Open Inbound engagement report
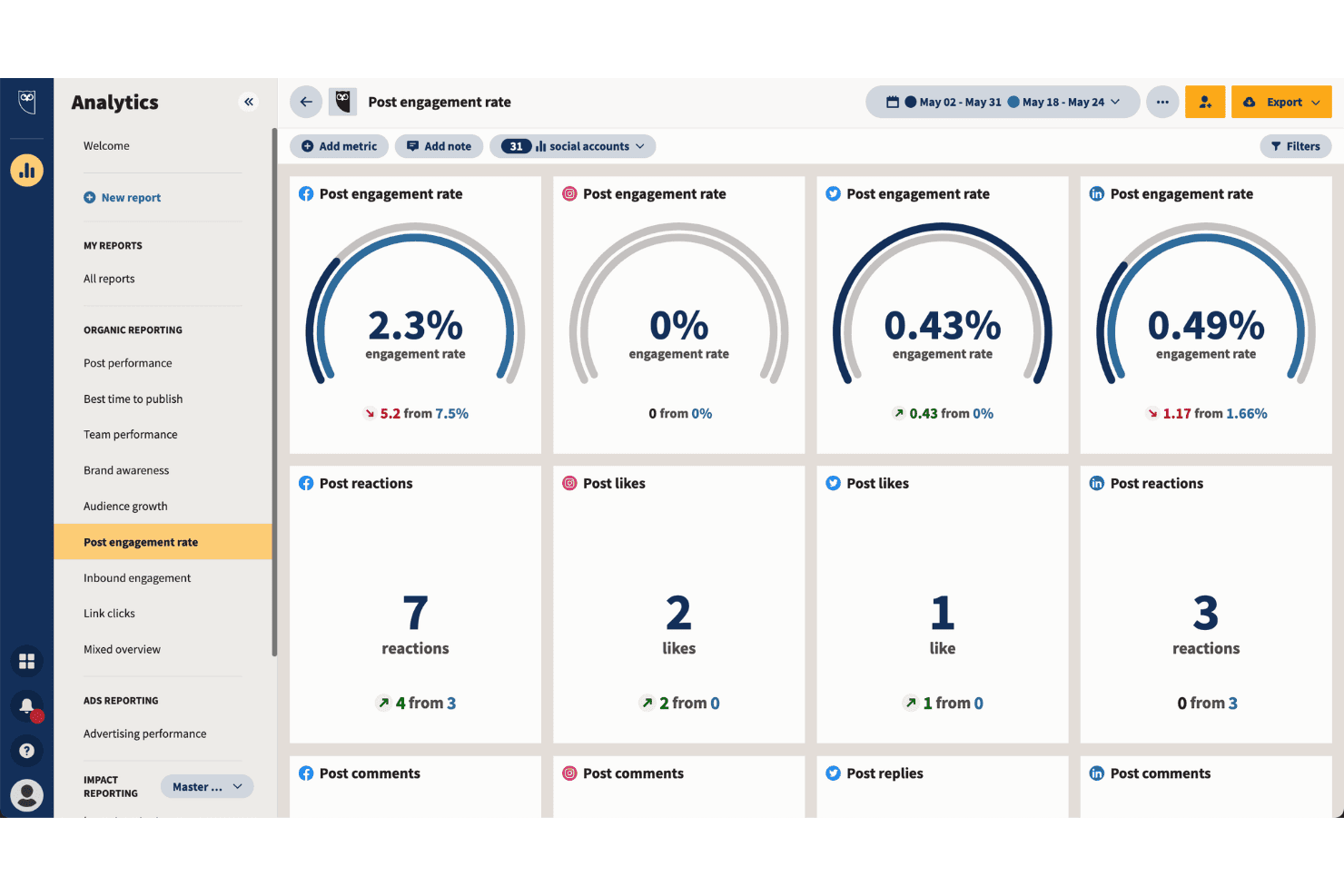This screenshot has width=1344, height=896. point(137,578)
